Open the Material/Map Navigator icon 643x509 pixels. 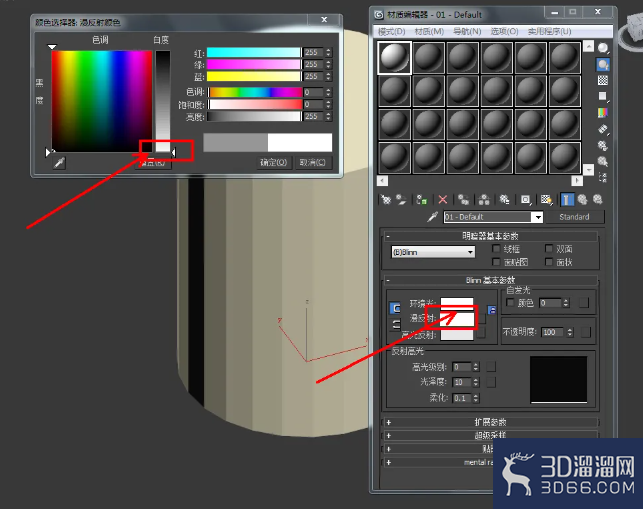[x=603, y=177]
